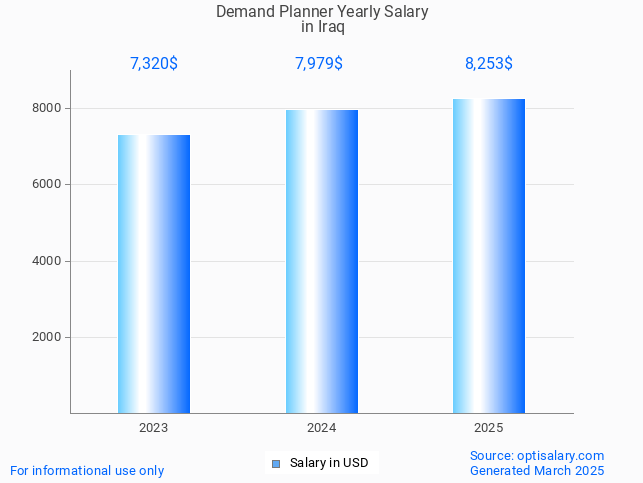Click the 8000 y-axis tick label

point(47,108)
